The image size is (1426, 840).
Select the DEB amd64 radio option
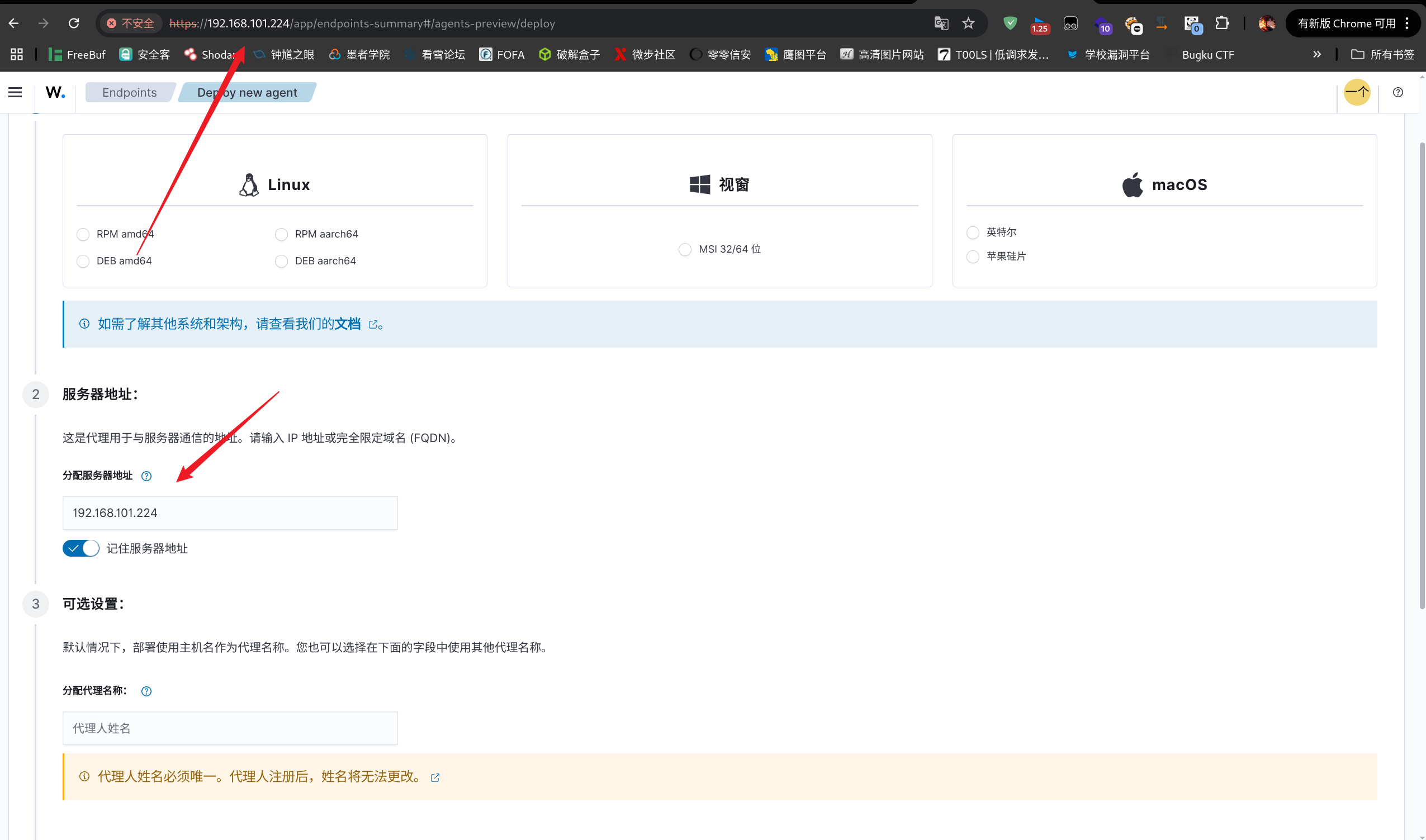pyautogui.click(x=83, y=261)
